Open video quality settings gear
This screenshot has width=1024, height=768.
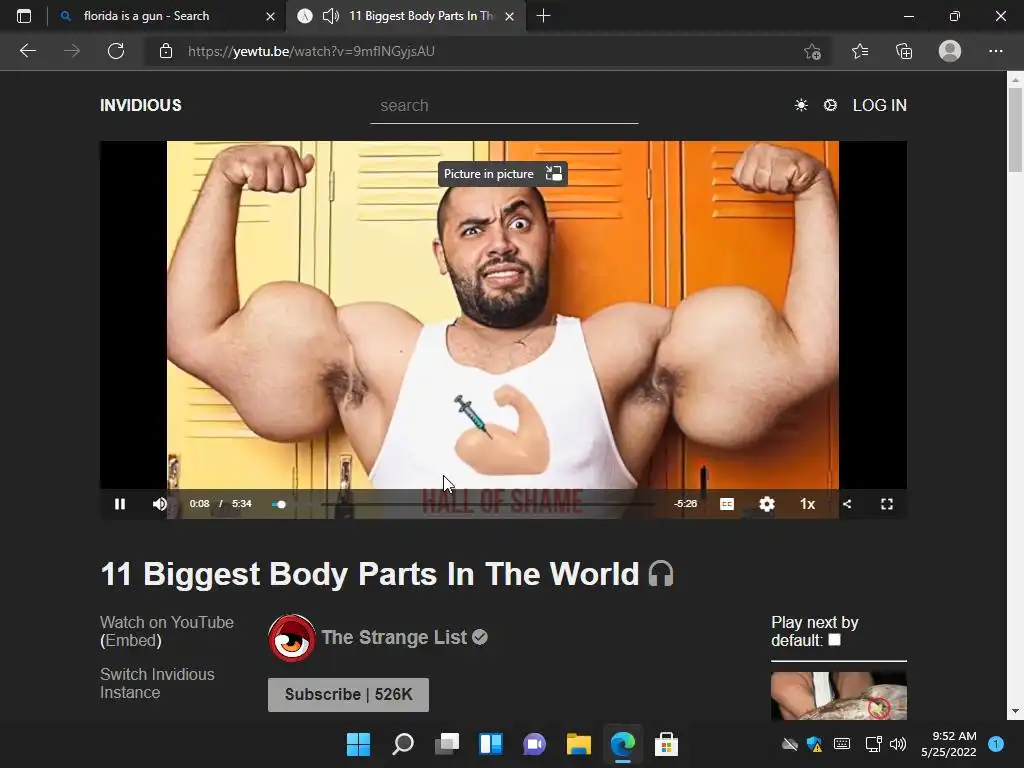[x=767, y=504]
